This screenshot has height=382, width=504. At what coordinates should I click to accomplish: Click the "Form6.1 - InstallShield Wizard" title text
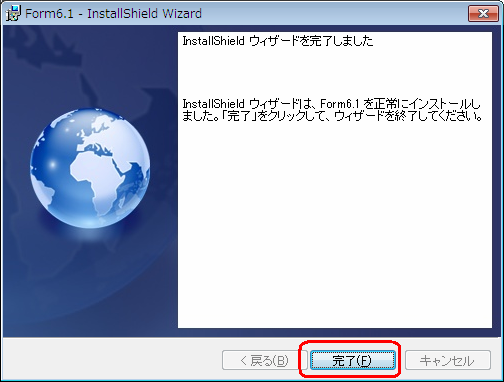tap(113, 14)
